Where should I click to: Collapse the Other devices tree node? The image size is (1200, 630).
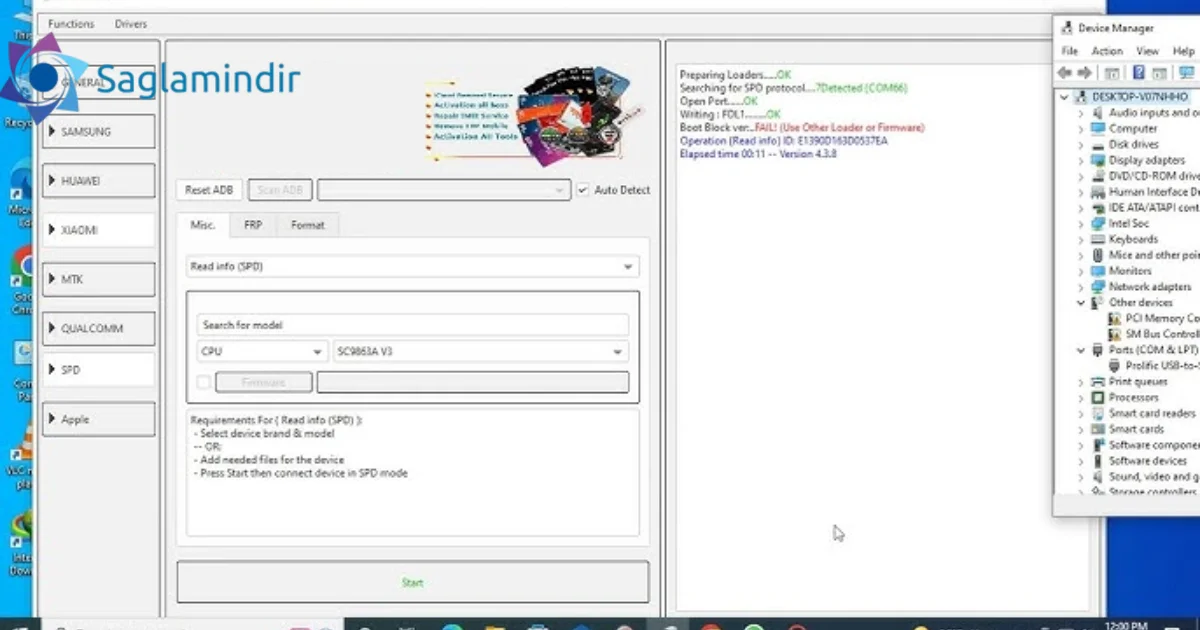click(x=1081, y=303)
